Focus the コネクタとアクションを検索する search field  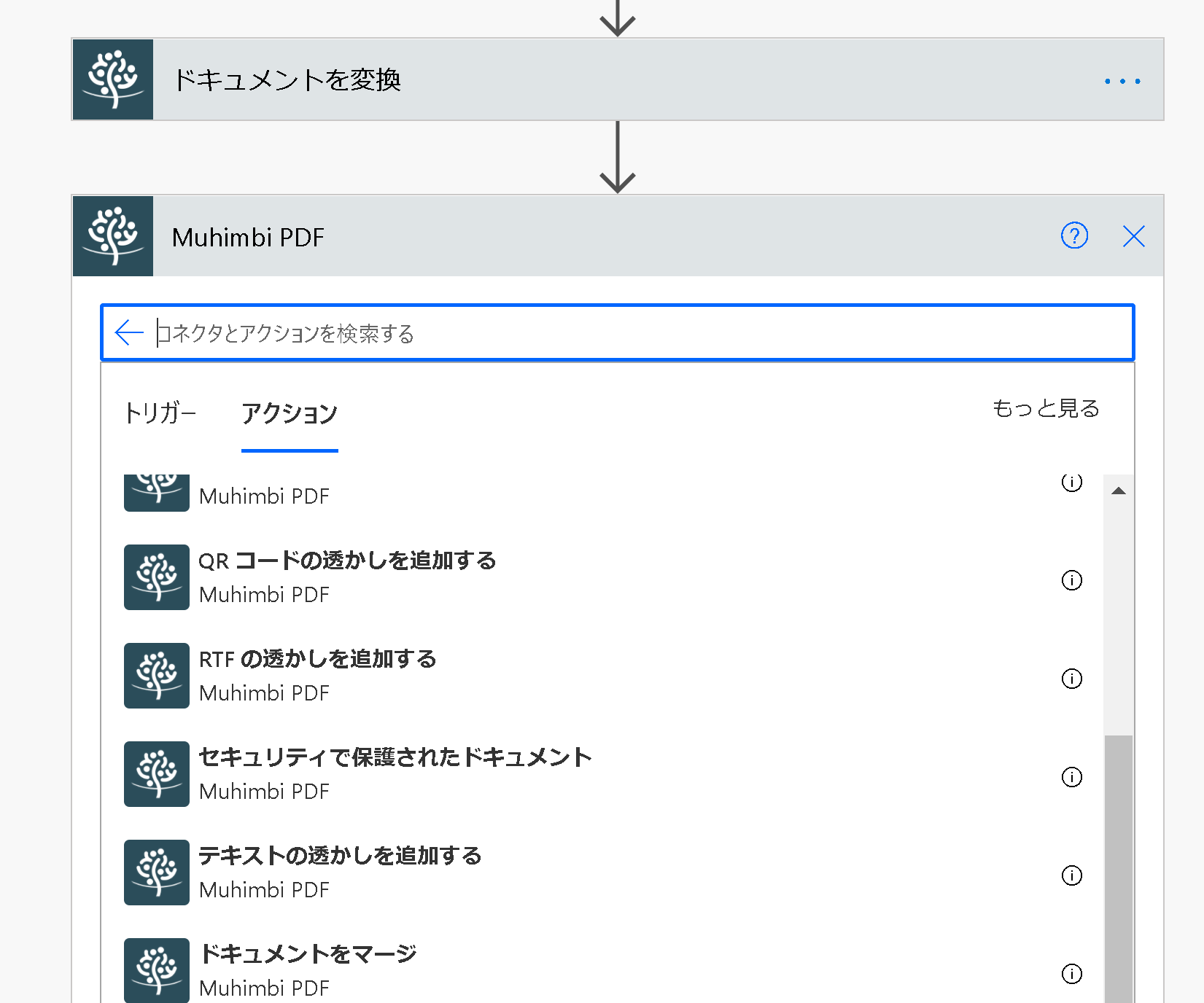pos(642,333)
